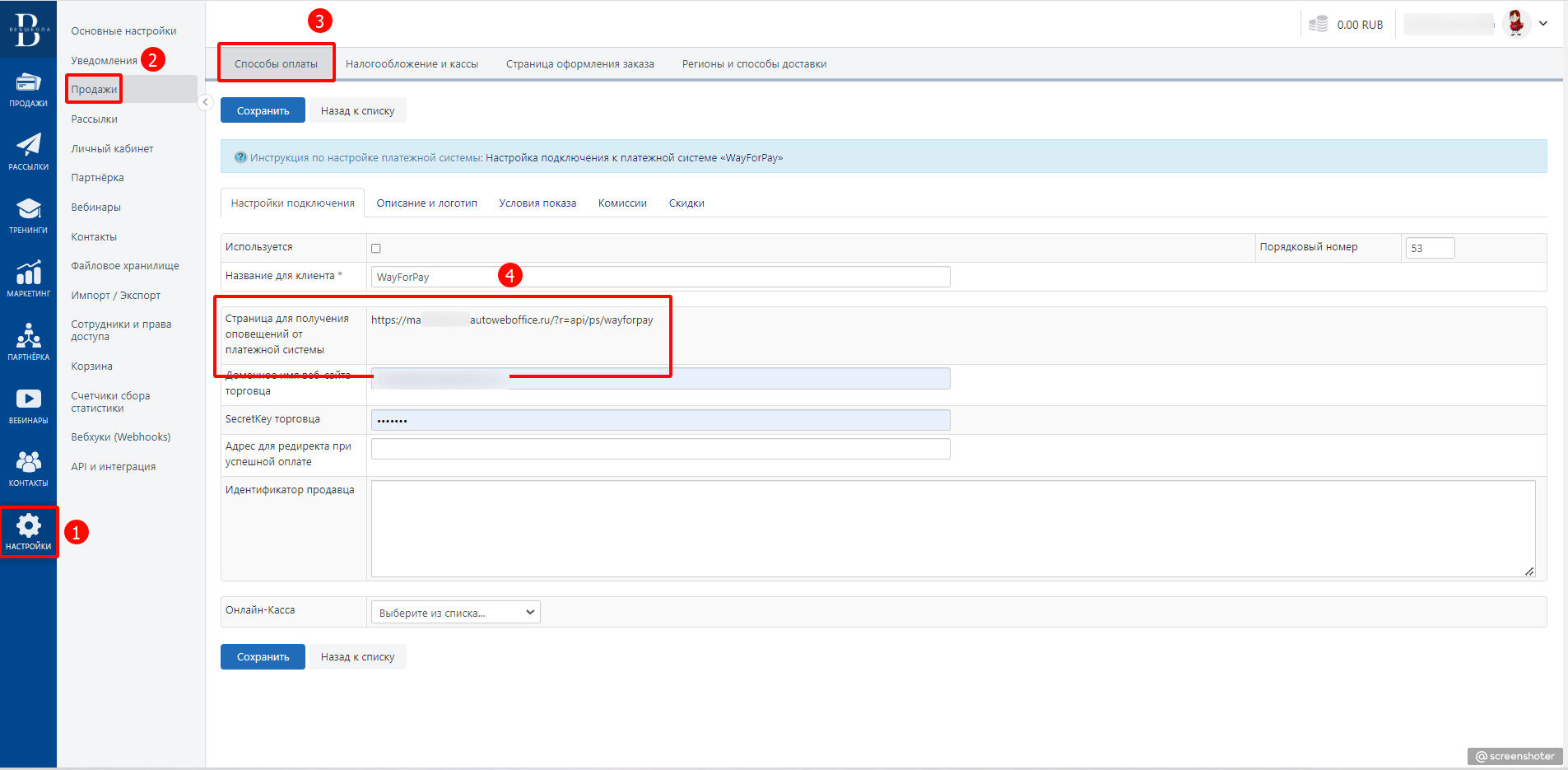Go to Тренинги graduation cap icon

[x=28, y=216]
